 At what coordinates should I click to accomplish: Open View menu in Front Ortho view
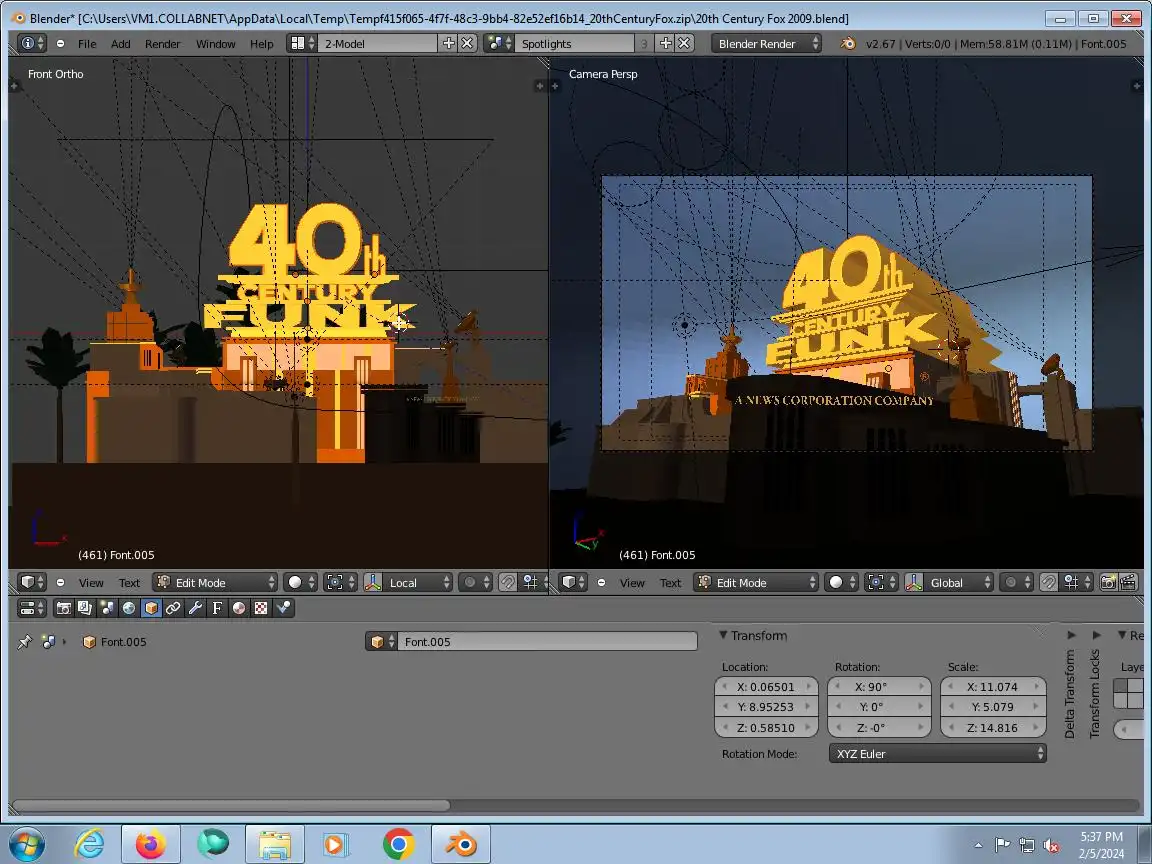91,583
